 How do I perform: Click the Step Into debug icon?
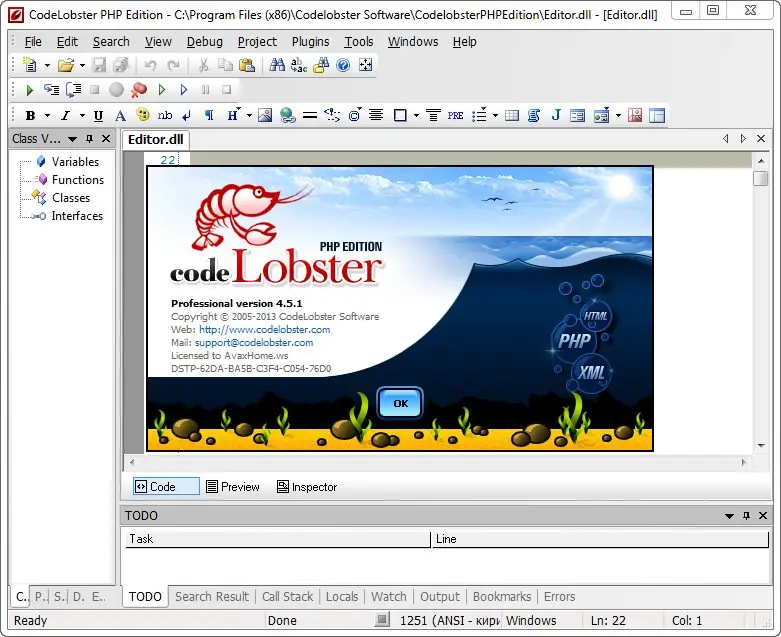[51, 90]
